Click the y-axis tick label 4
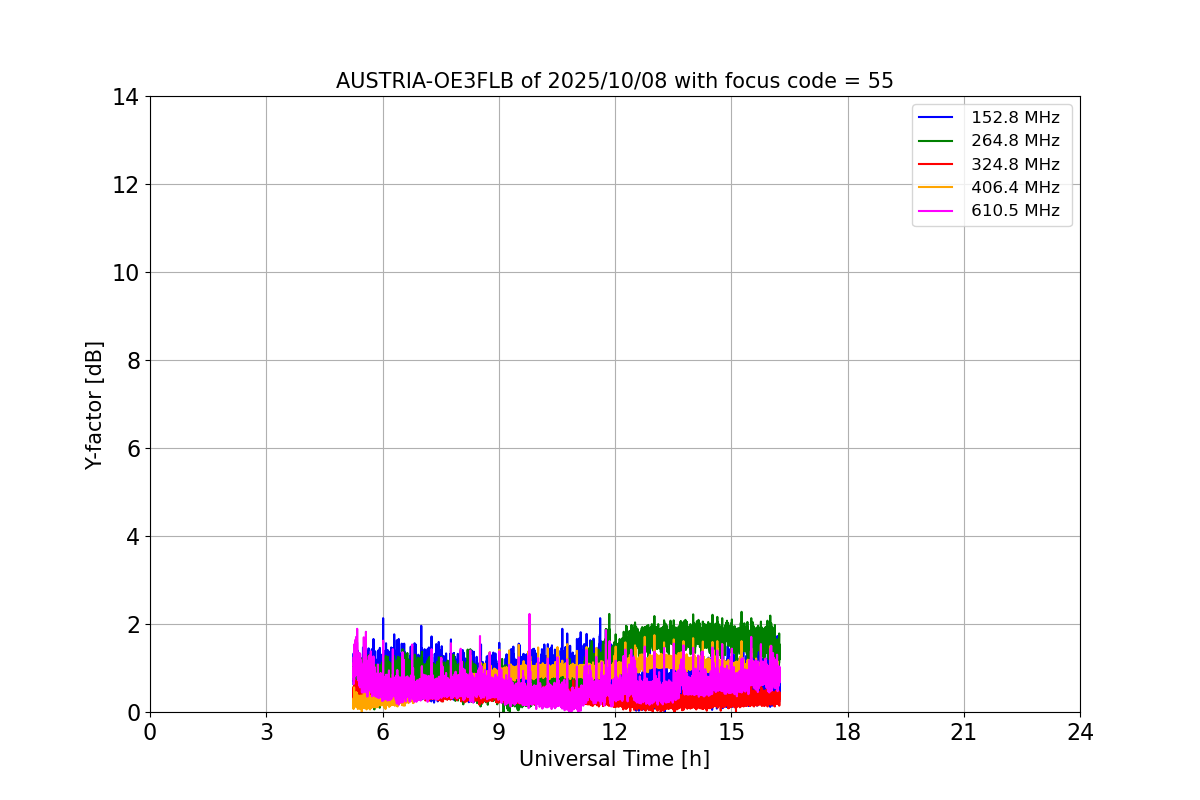The height and width of the screenshot is (800, 1200). pyautogui.click(x=132, y=537)
